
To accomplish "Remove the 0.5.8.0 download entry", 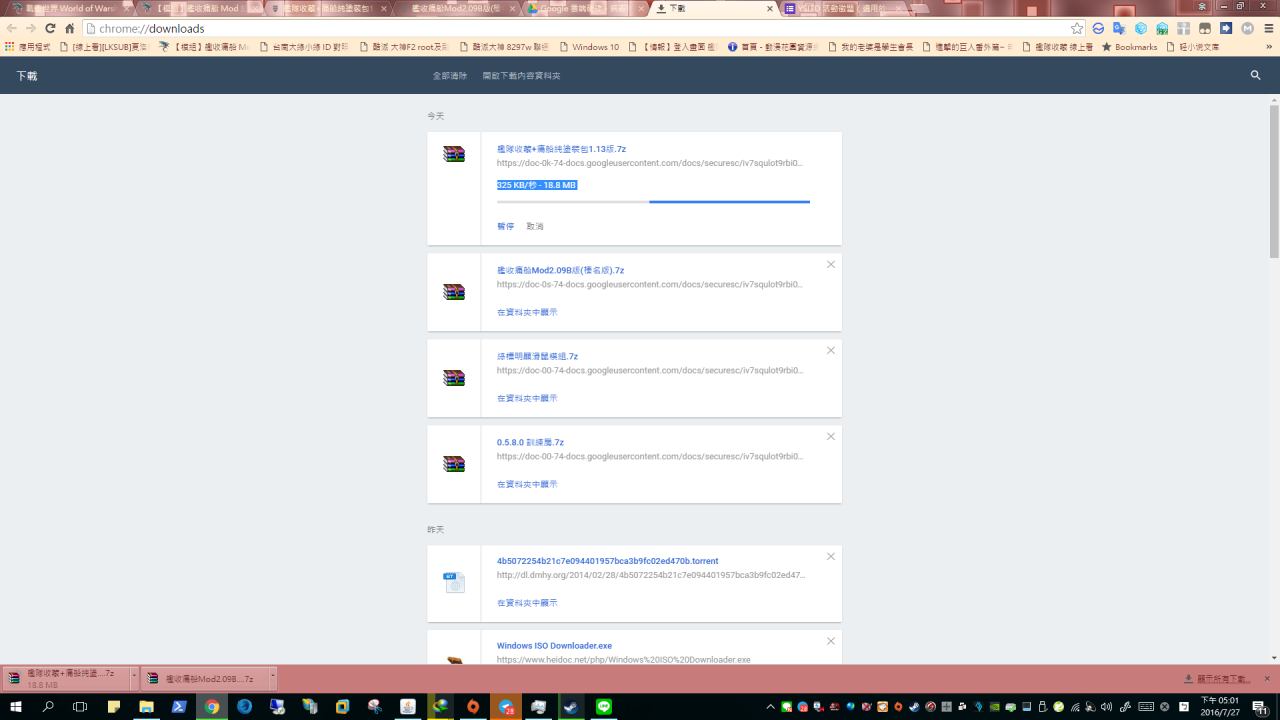I will [x=830, y=437].
